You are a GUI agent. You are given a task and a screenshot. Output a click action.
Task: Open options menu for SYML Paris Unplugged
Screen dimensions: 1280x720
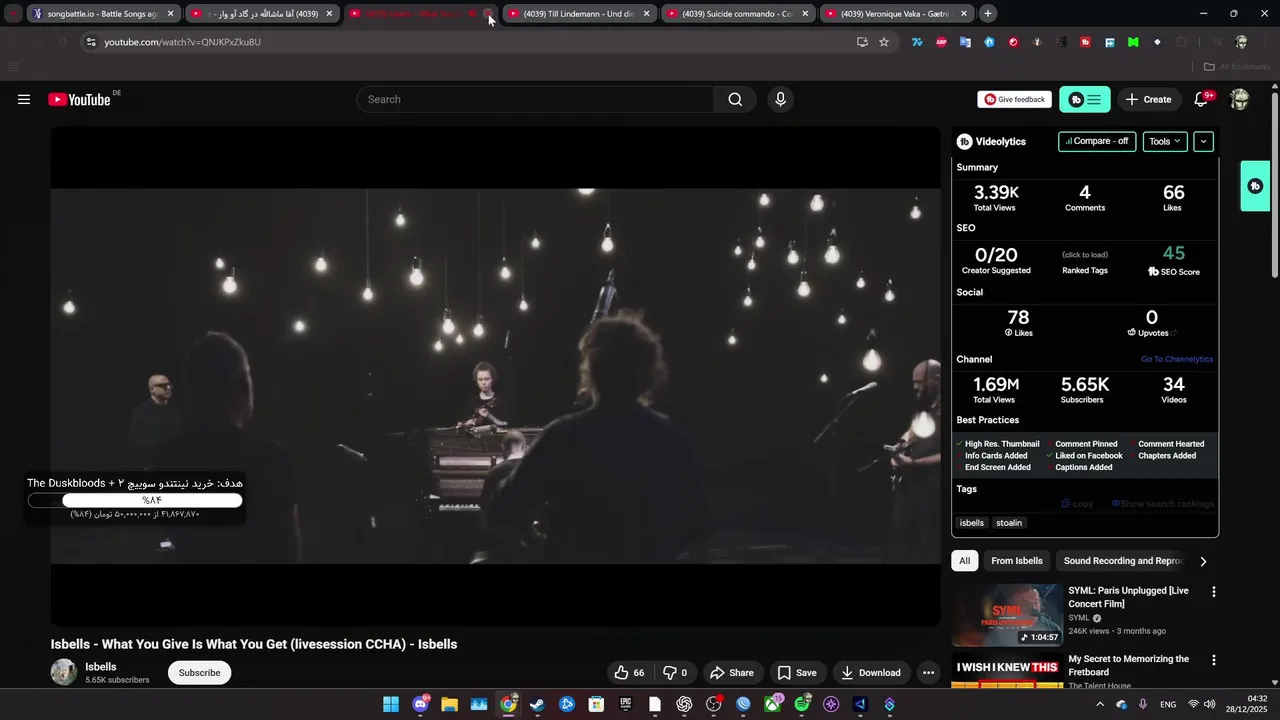(x=1214, y=592)
